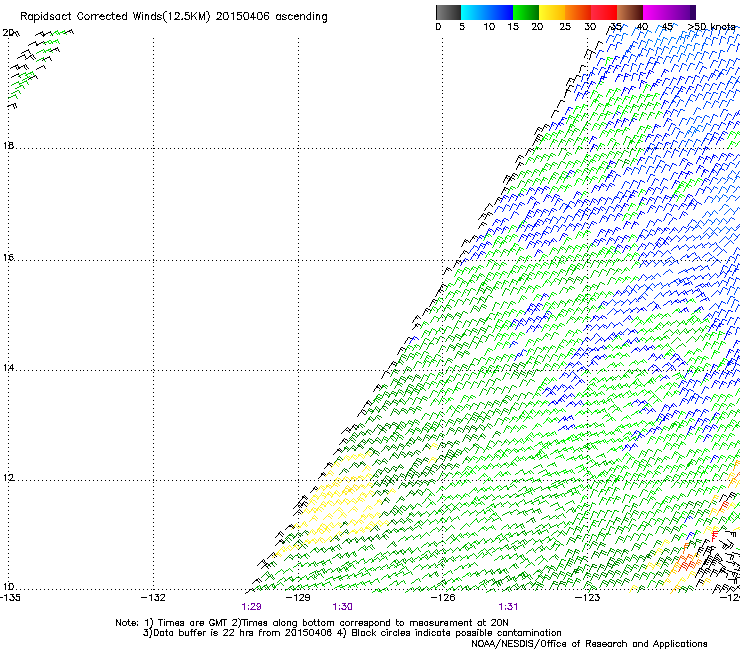The width and height of the screenshot is (740, 650).
Task: Click the 'Data buffer is 22 hrs' note line
Action: tap(352, 633)
